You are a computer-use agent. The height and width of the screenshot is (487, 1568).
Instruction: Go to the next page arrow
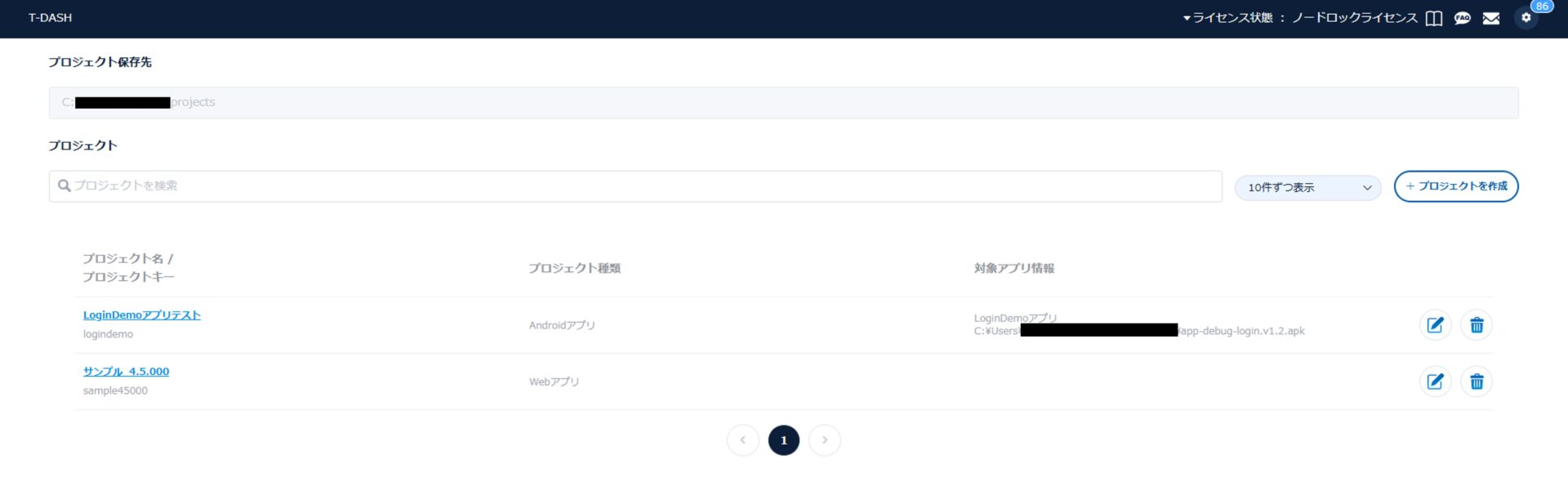[824, 440]
